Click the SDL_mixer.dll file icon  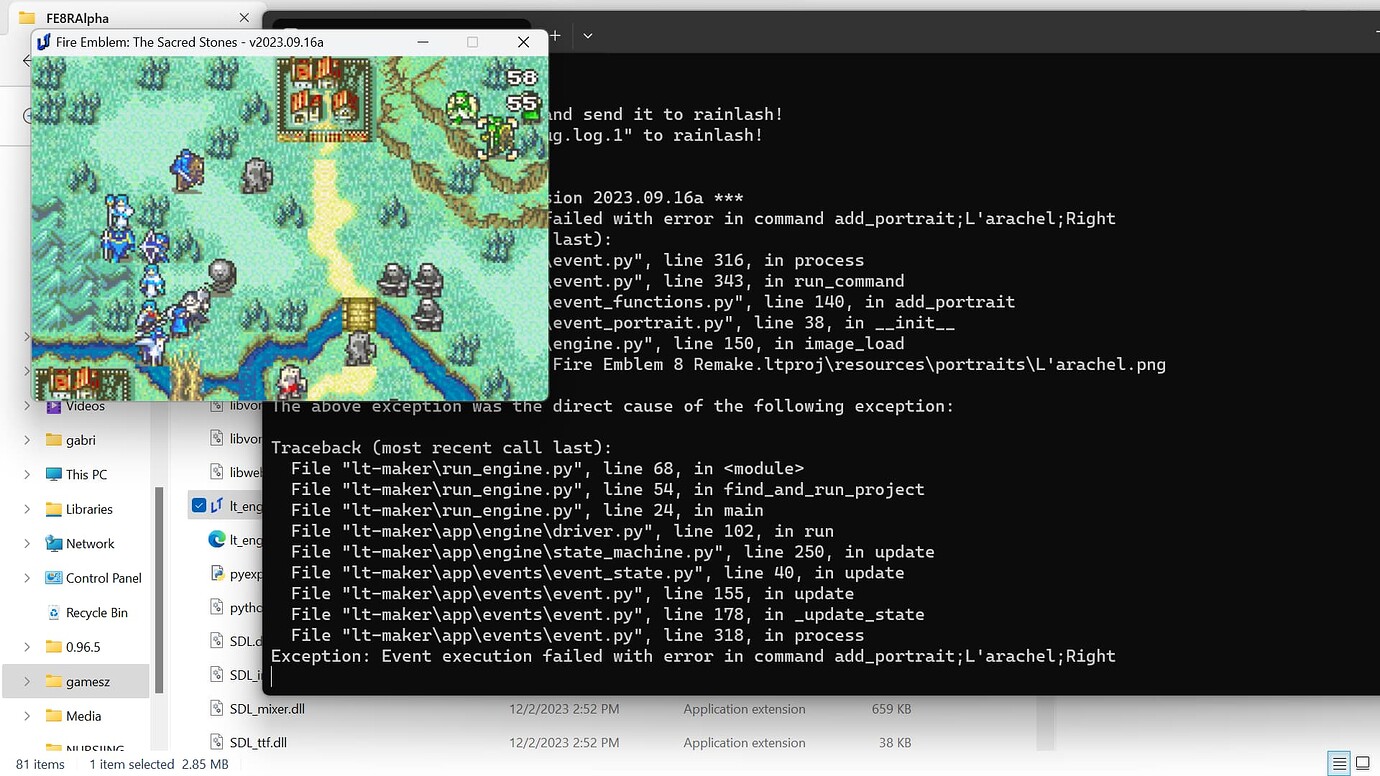pyautogui.click(x=218, y=709)
